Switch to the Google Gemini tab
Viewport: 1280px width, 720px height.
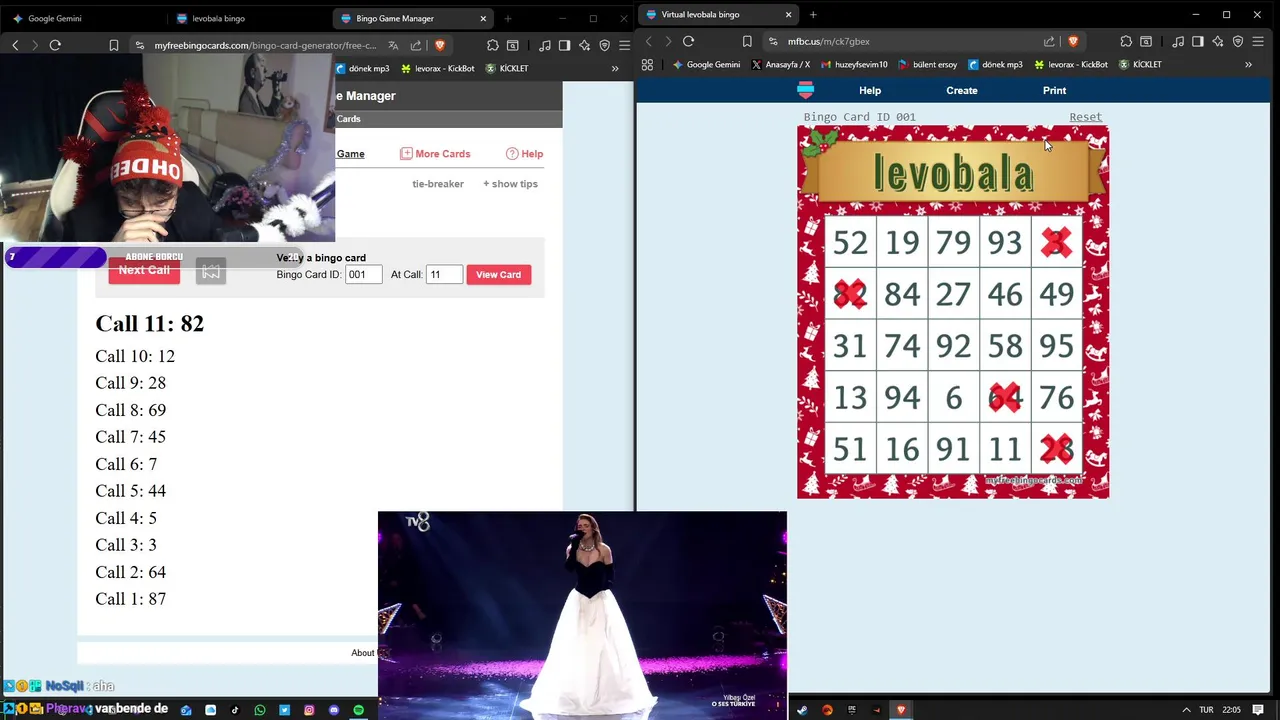83,18
